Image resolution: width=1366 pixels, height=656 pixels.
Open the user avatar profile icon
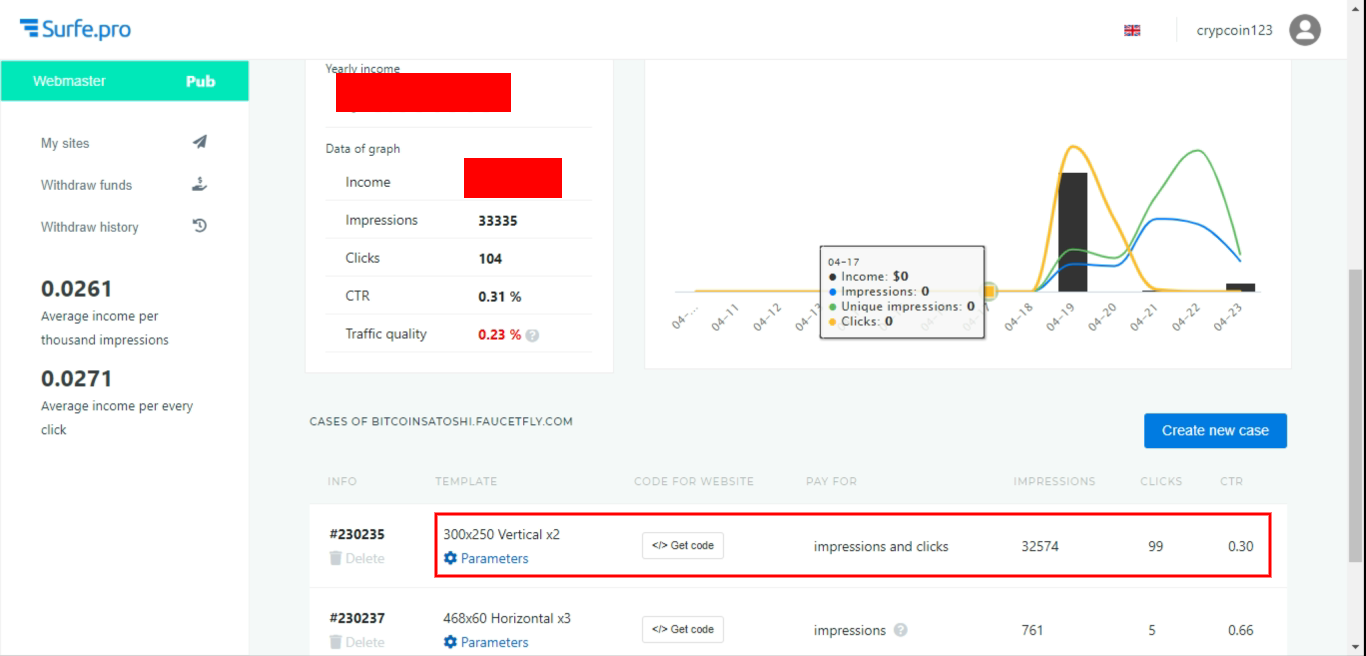[1304, 30]
